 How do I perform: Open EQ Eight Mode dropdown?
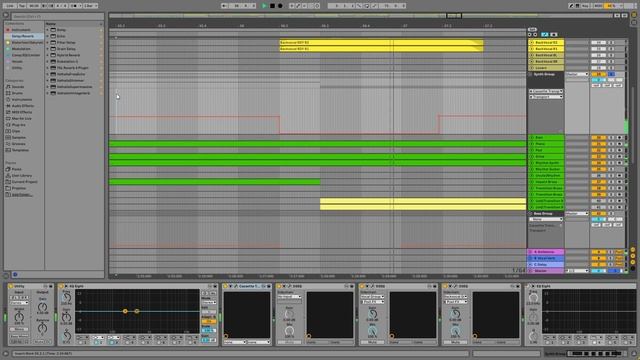(209, 302)
